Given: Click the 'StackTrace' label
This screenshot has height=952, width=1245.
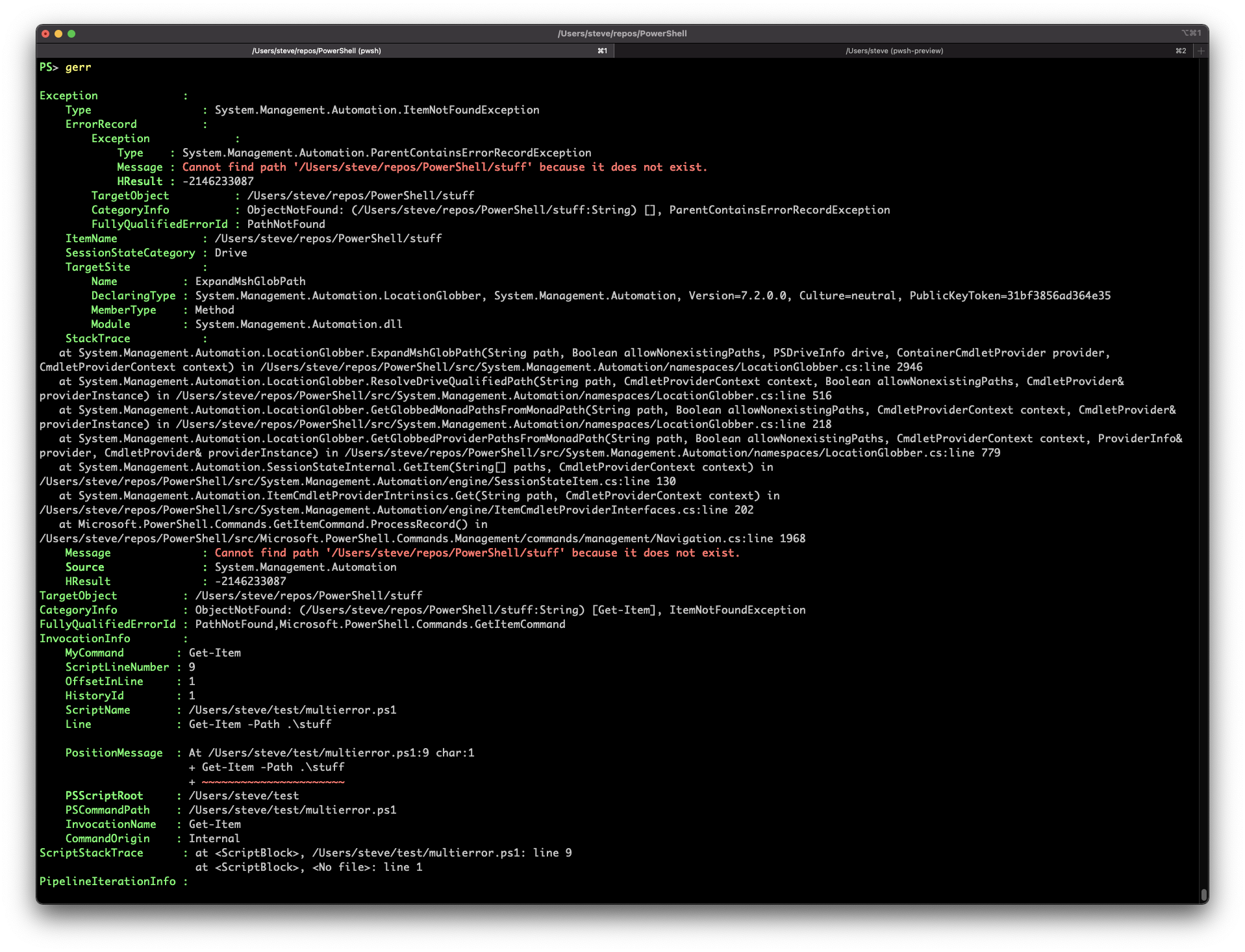Looking at the screenshot, I should point(97,338).
